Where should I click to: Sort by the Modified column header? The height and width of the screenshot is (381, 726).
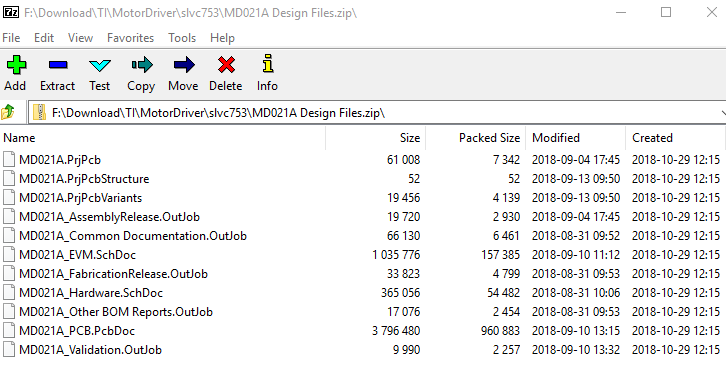(556, 138)
